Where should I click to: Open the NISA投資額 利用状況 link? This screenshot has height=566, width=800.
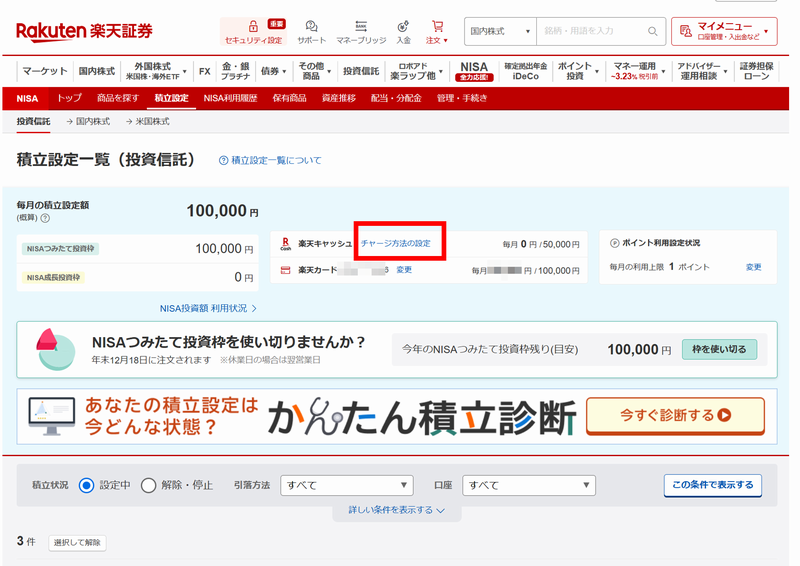[208, 308]
